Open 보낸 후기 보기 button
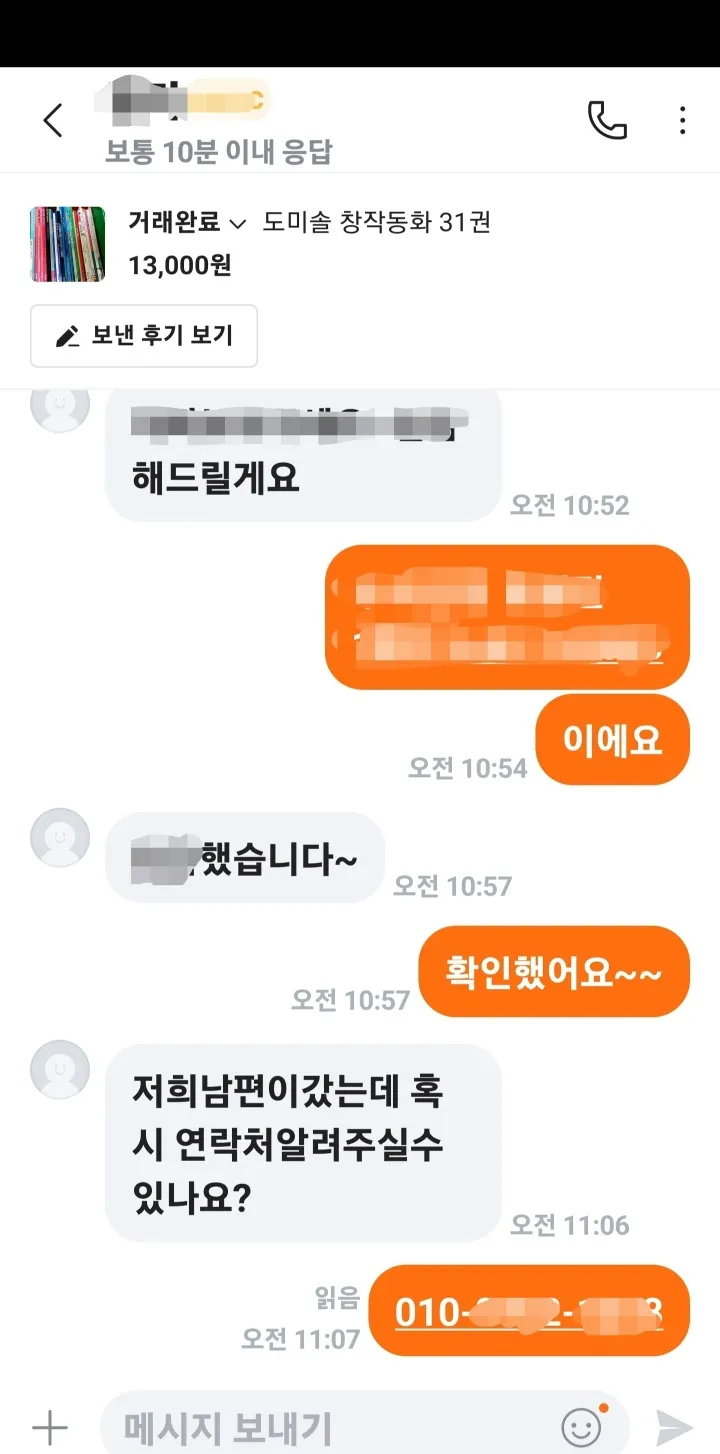The height and width of the screenshot is (1454, 720). pos(144,336)
